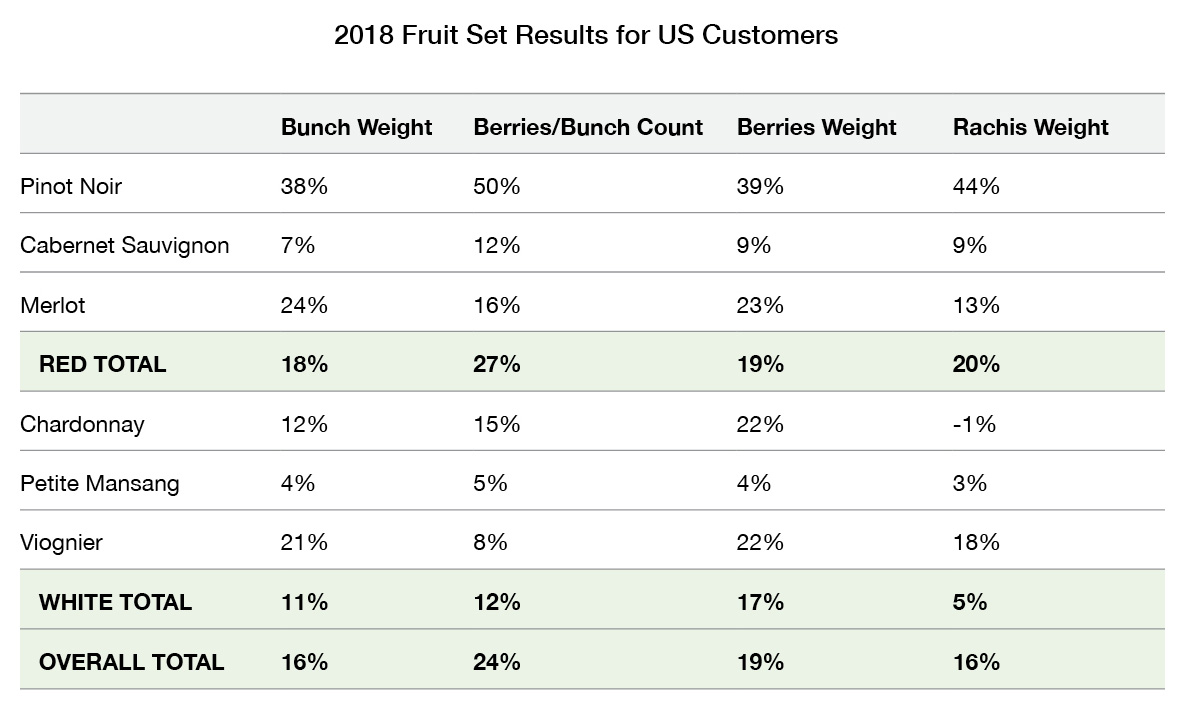Select the Chardonnay row label
The width and height of the screenshot is (1179, 712).
tap(82, 424)
